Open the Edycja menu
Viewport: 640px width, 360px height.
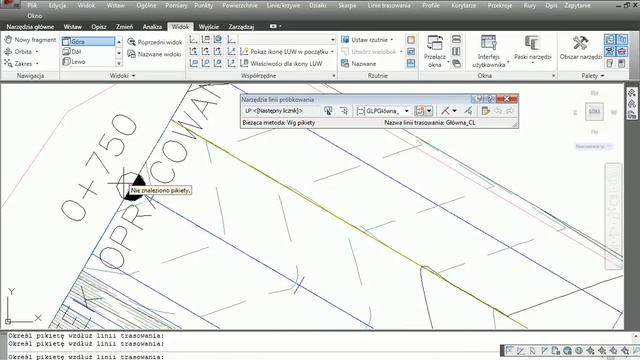(x=57, y=5)
